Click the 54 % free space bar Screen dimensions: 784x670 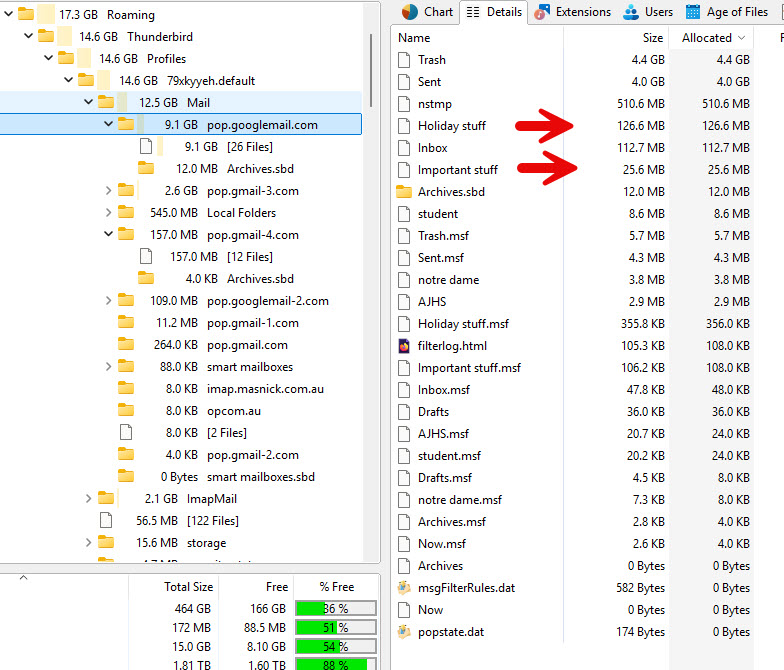tap(336, 646)
